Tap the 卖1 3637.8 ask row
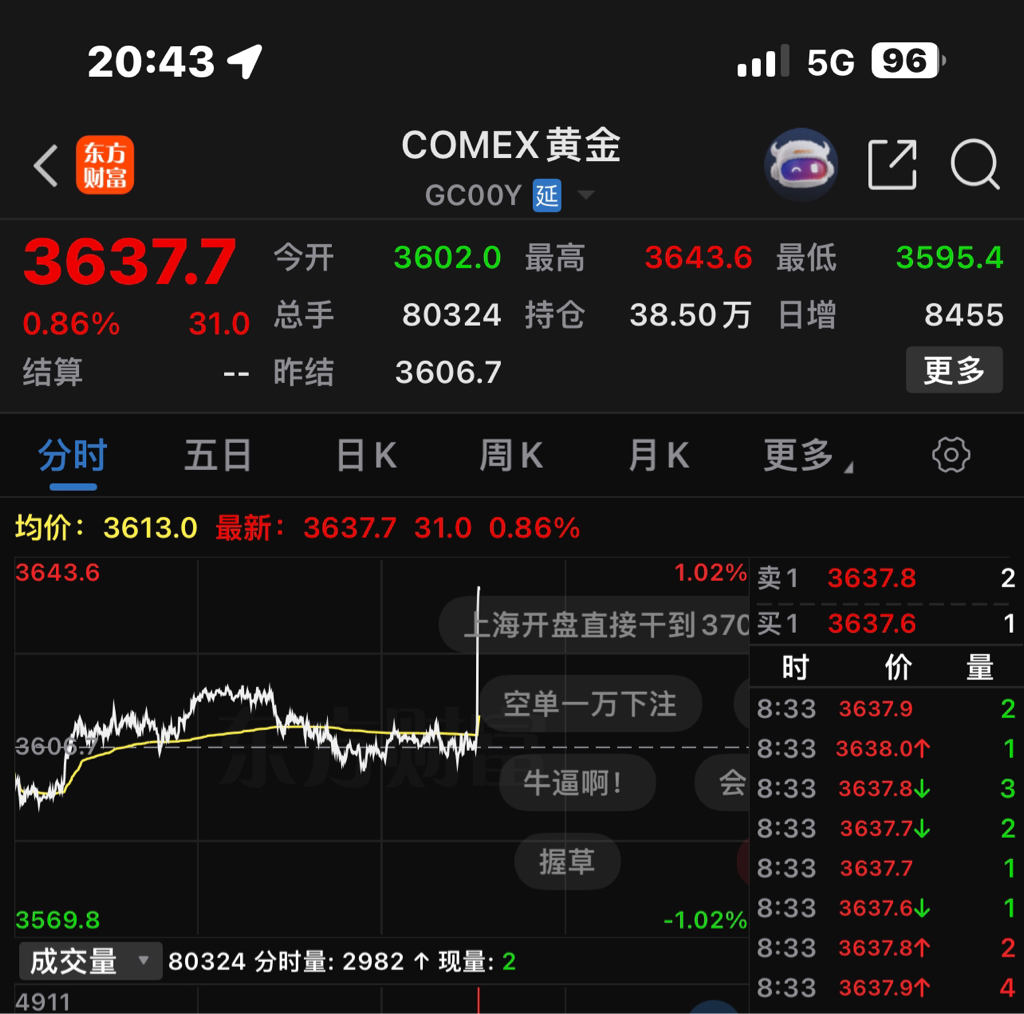Viewport: 1024px width, 1014px height. click(x=886, y=578)
